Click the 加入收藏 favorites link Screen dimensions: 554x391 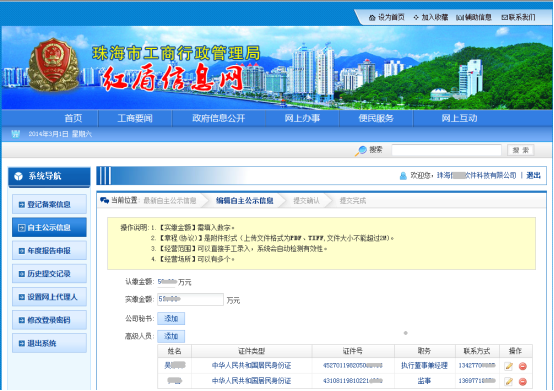431,17
